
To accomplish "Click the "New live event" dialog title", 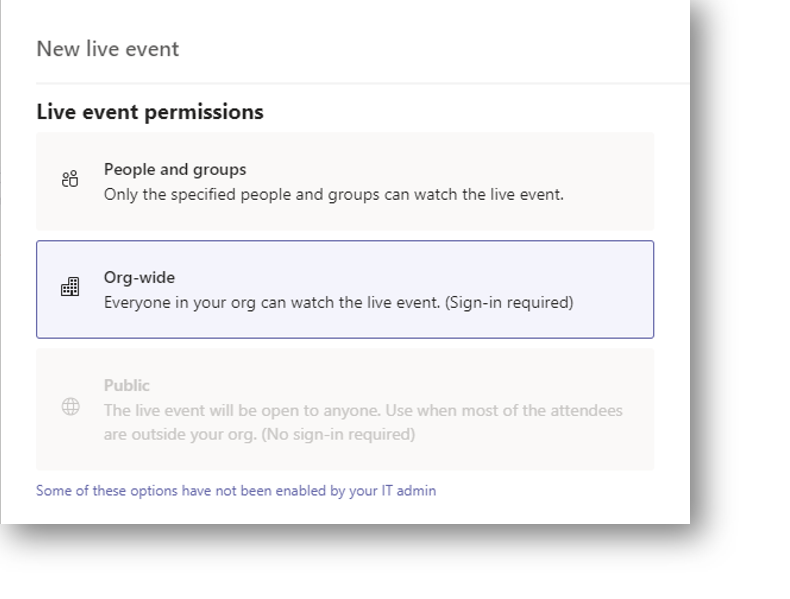I will click(x=107, y=48).
